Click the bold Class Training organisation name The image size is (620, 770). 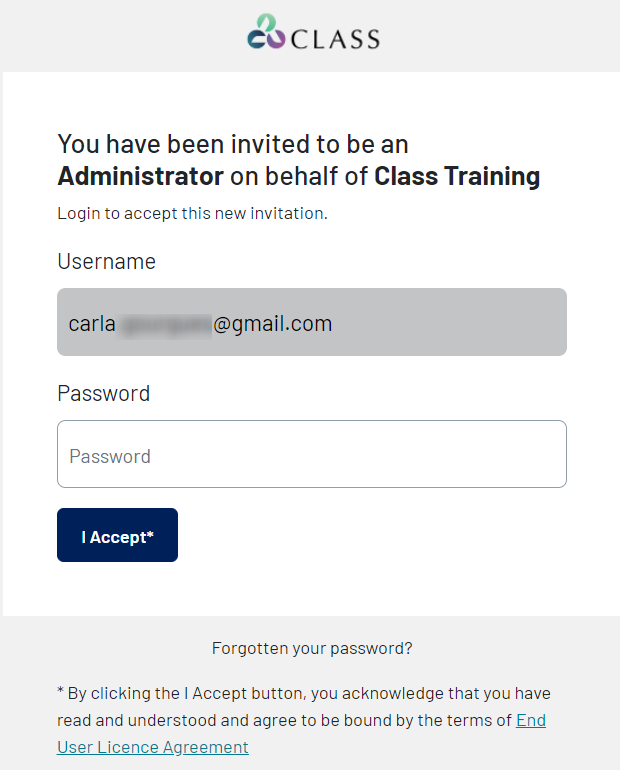tap(457, 176)
